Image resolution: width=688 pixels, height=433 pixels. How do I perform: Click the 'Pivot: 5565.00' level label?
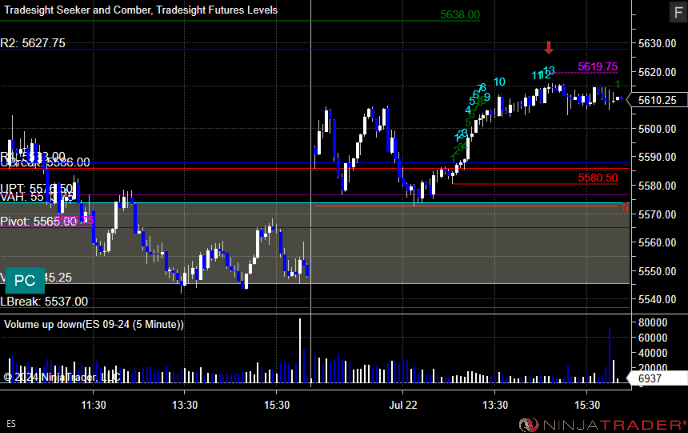[x=39, y=222]
